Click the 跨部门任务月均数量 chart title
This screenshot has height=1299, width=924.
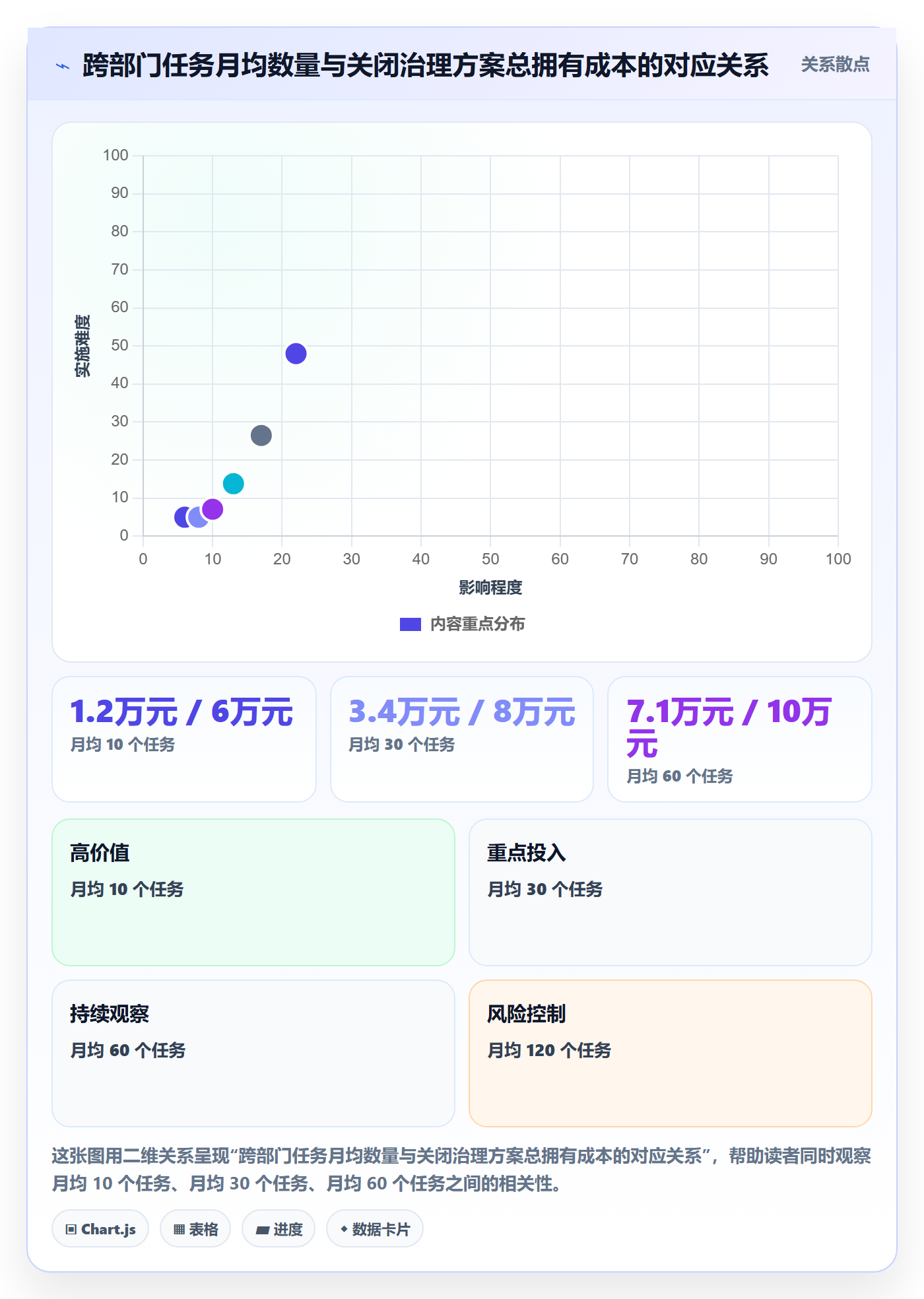pyautogui.click(x=426, y=65)
